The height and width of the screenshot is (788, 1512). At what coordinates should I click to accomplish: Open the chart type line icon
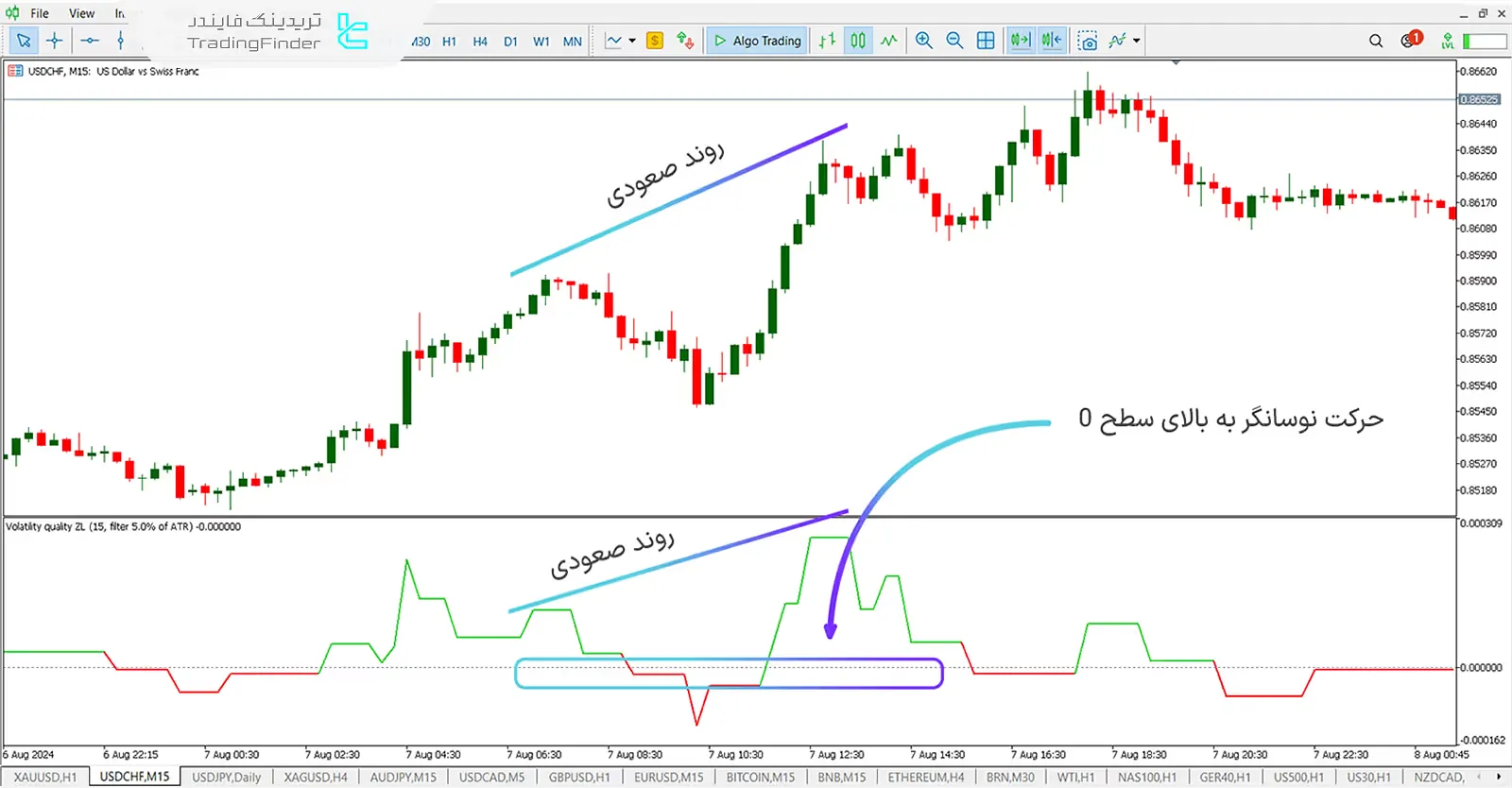[614, 41]
